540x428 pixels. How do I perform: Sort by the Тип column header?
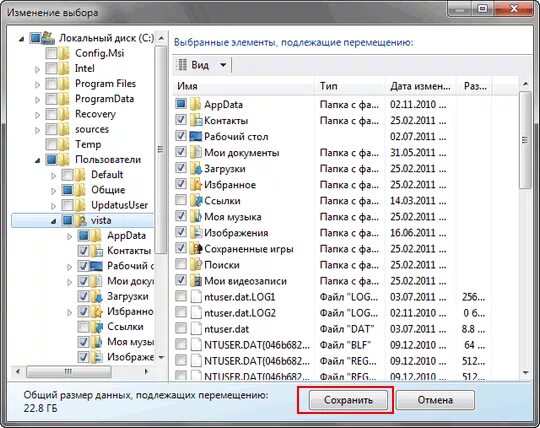(x=350, y=86)
